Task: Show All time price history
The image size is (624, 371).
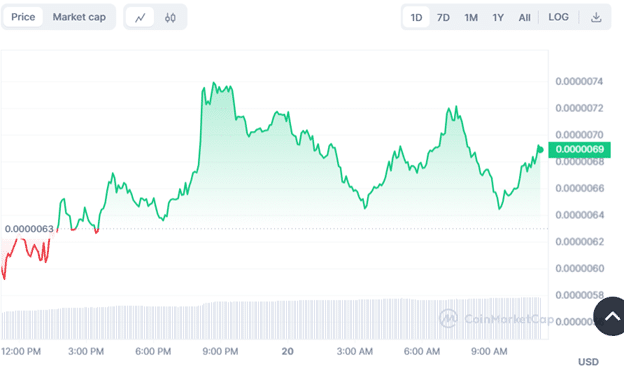Action: 524,18
